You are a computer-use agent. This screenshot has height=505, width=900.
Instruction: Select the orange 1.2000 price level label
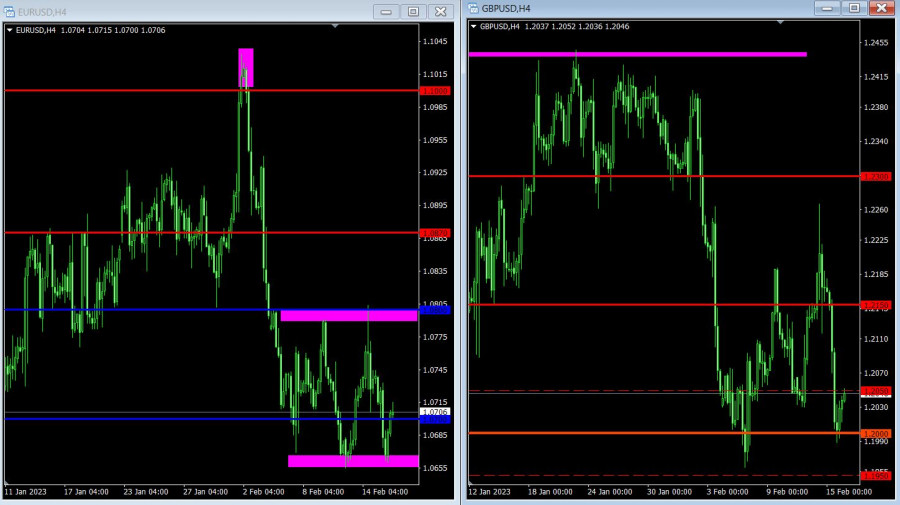(x=876, y=433)
